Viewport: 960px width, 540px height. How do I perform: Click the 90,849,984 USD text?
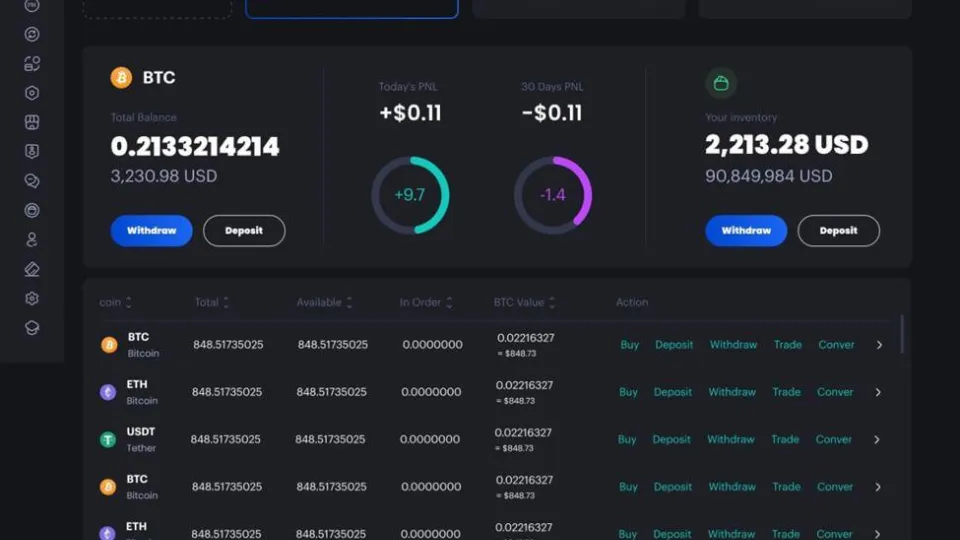pos(768,176)
